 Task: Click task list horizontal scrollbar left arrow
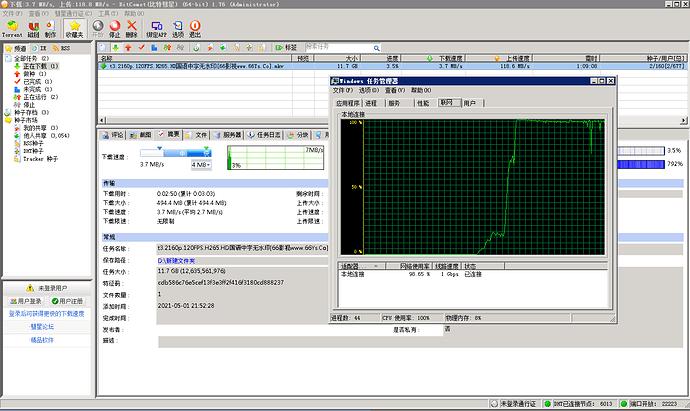102,120
